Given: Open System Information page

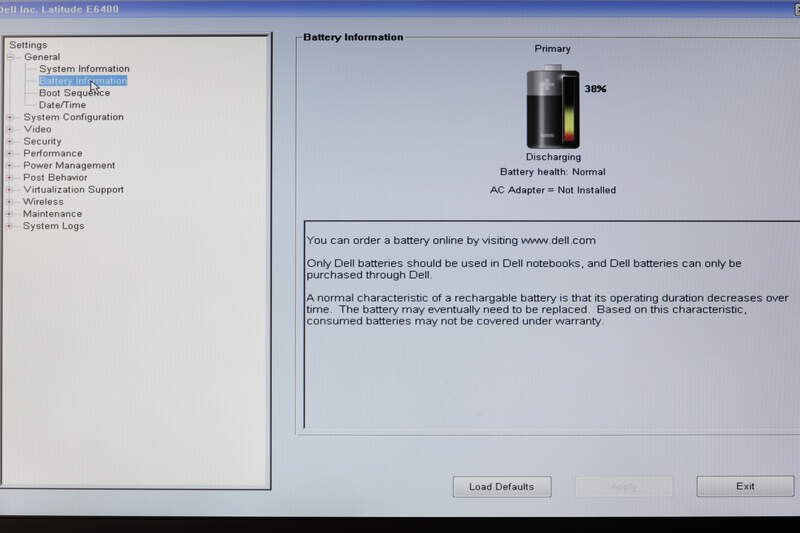Looking at the screenshot, I should point(84,69).
